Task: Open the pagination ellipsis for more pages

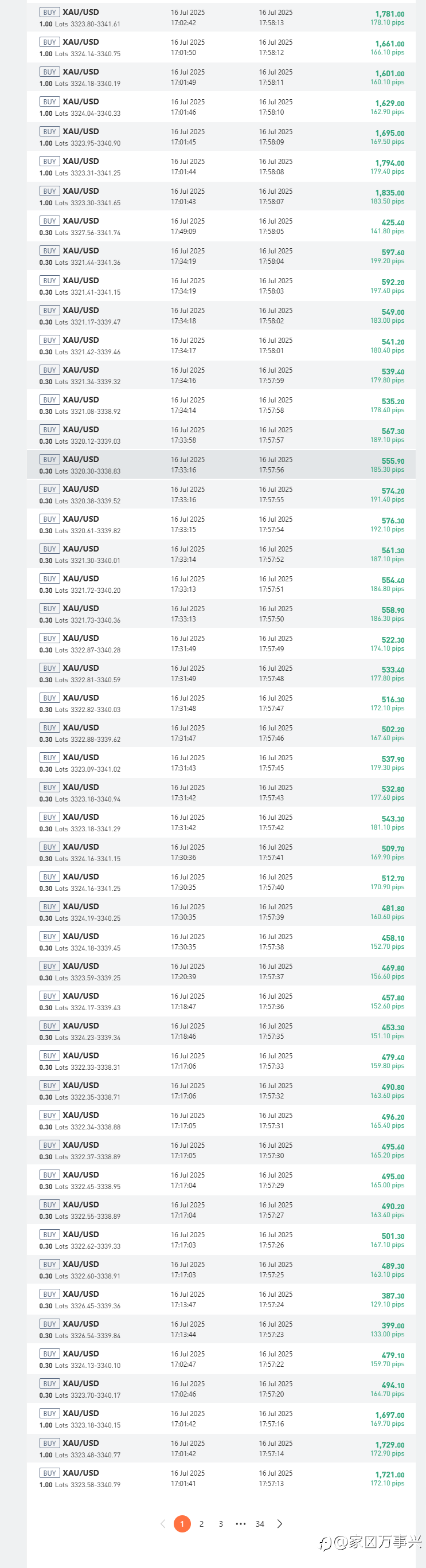Action: point(240,1523)
